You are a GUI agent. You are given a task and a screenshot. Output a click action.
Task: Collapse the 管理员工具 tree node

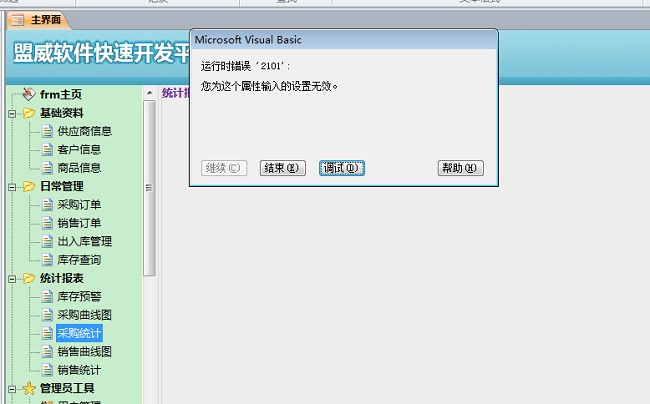12,389
